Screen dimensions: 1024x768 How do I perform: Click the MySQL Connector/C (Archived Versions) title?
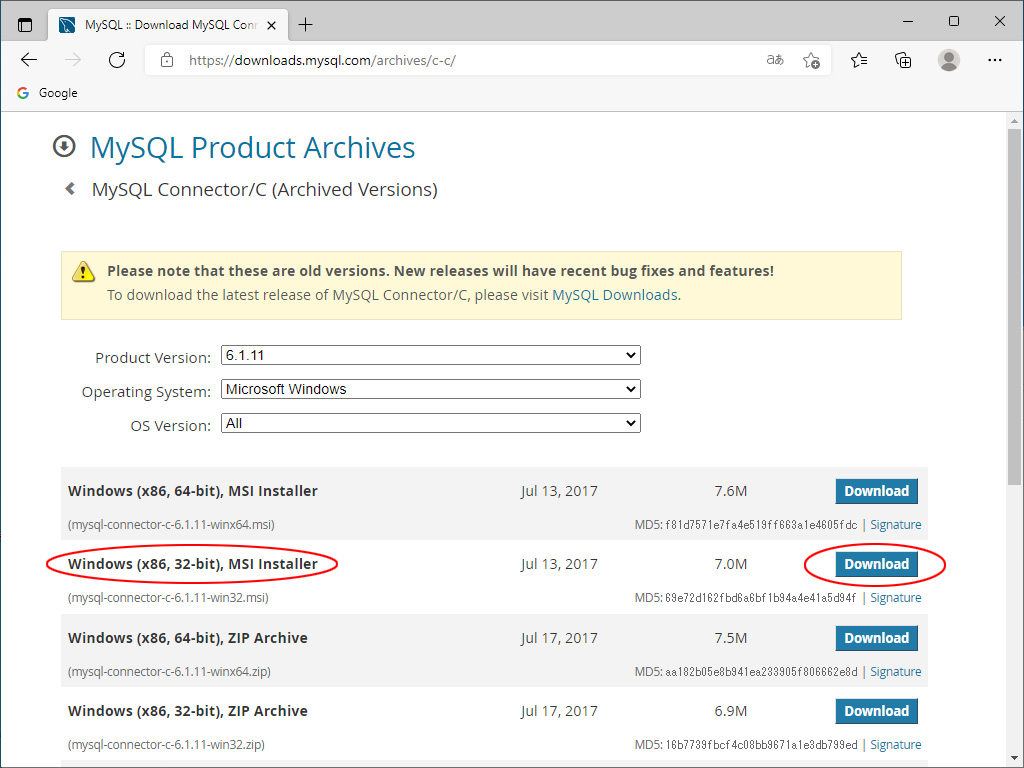coord(264,189)
